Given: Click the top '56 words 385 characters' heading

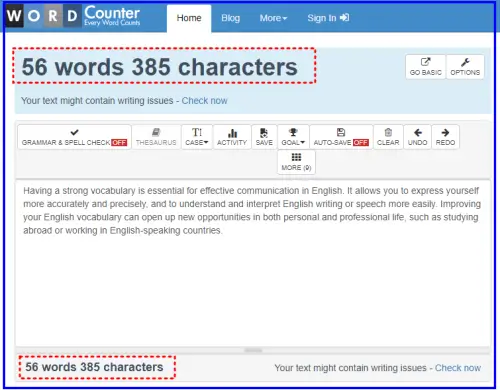Looking at the screenshot, I should [160, 67].
